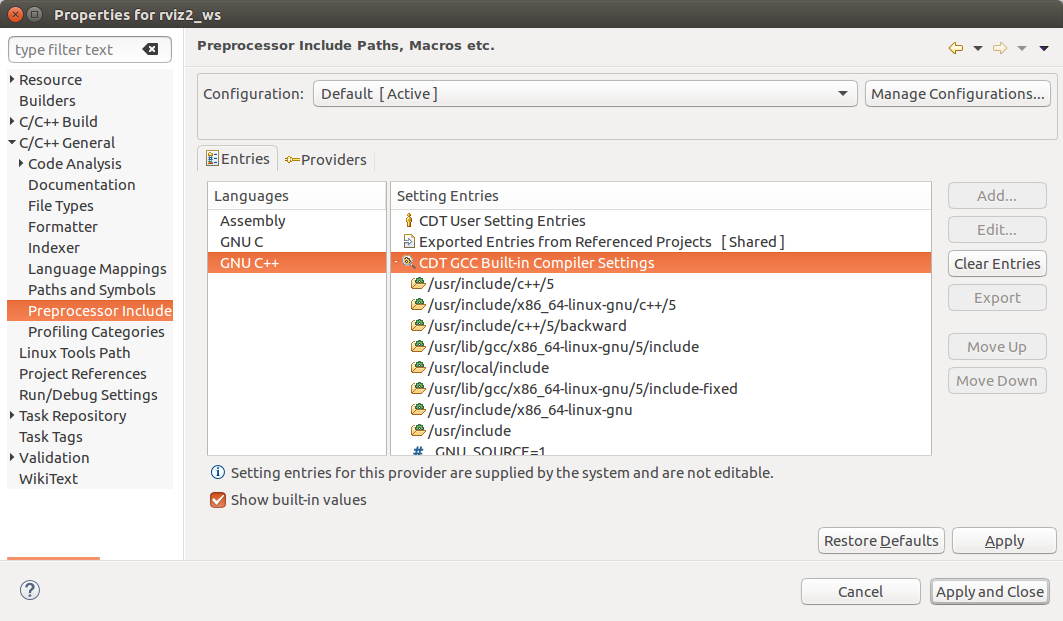
Task: Click the CDT GCC Built-in Compiler Settings icon
Action: coord(409,263)
